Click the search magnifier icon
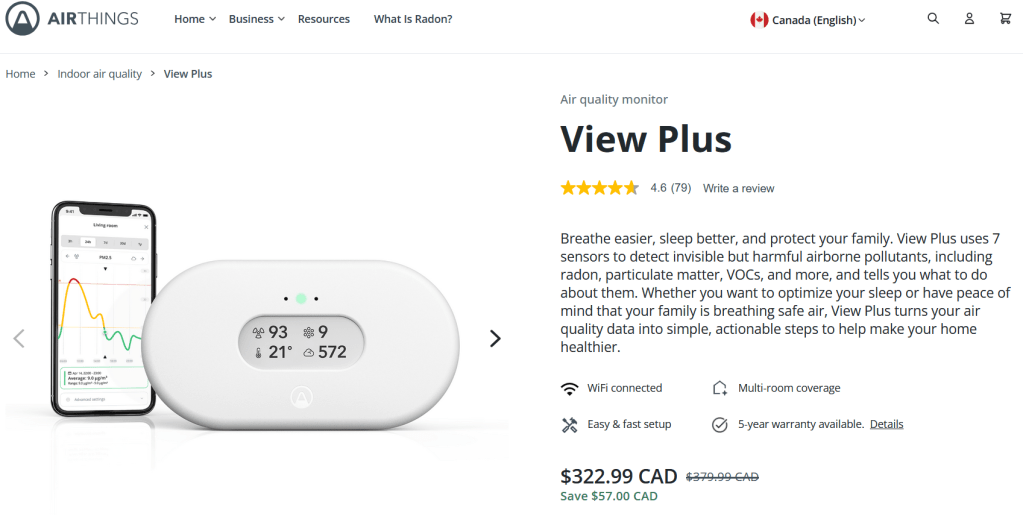The image size is (1023, 516). pyautogui.click(x=933, y=18)
